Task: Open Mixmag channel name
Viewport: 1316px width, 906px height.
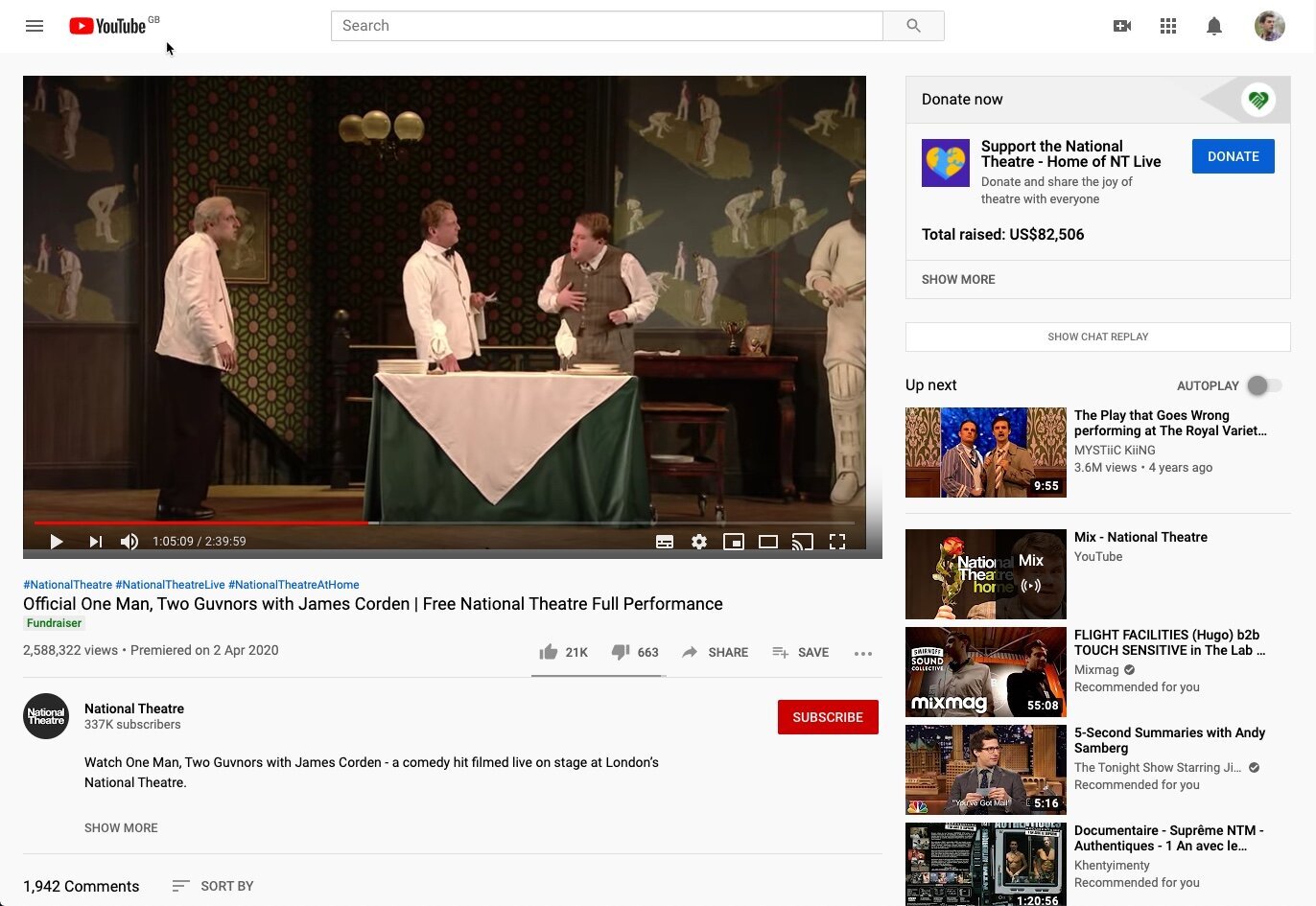Action: point(1096,670)
